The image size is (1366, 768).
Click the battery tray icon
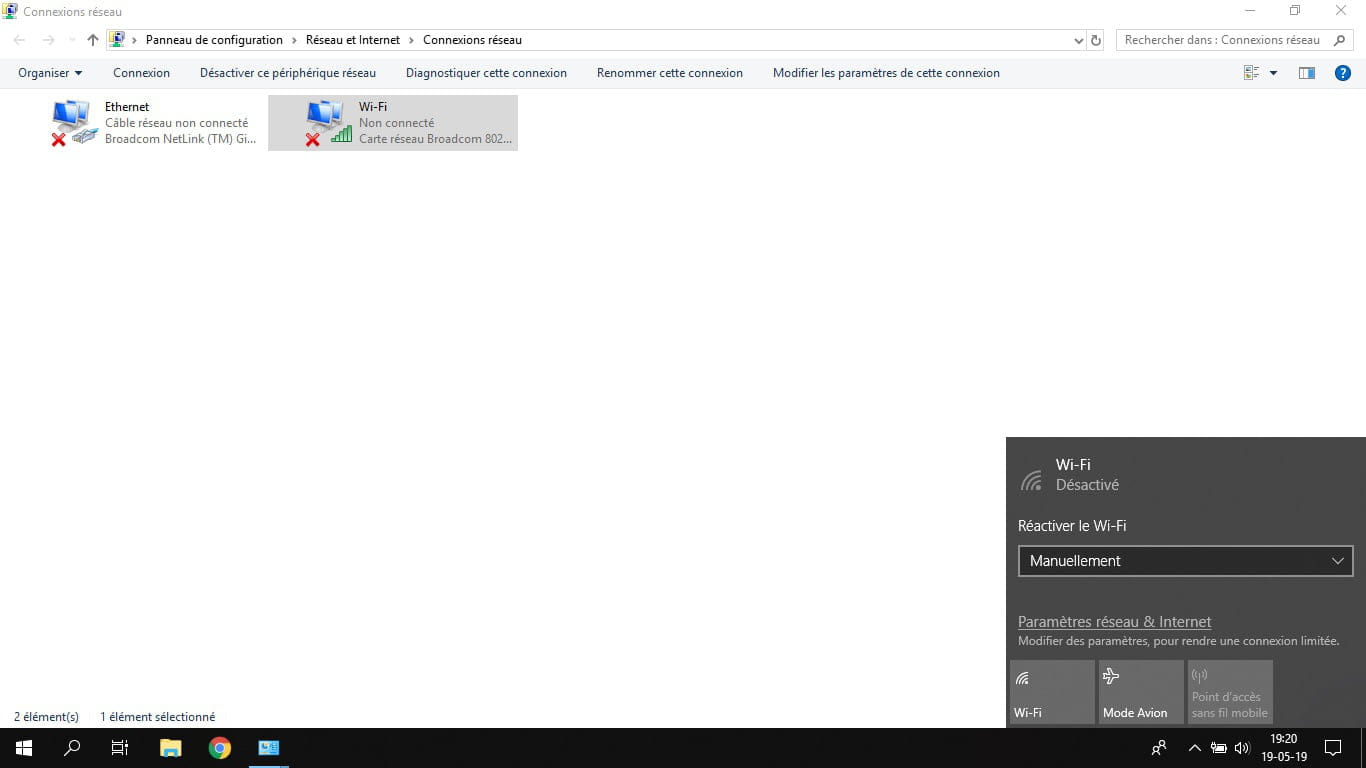1219,748
